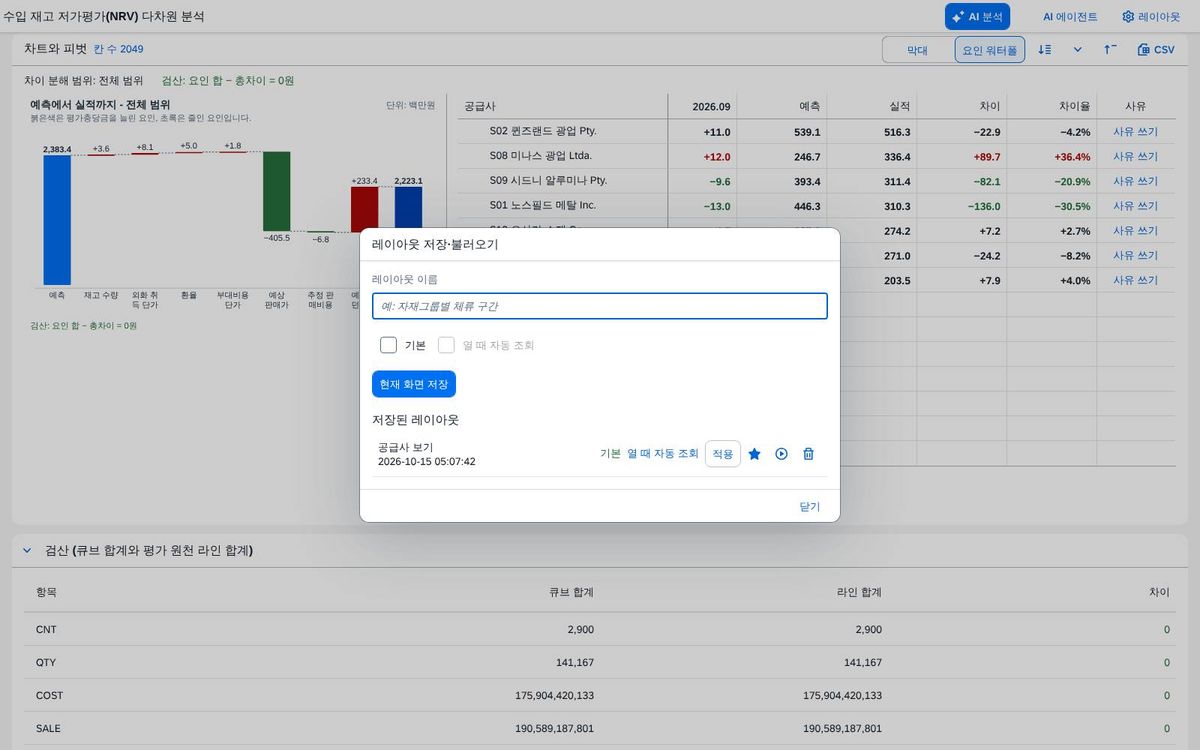Collapse the 검산 section chevron
This screenshot has width=1200, height=750.
coord(28,551)
